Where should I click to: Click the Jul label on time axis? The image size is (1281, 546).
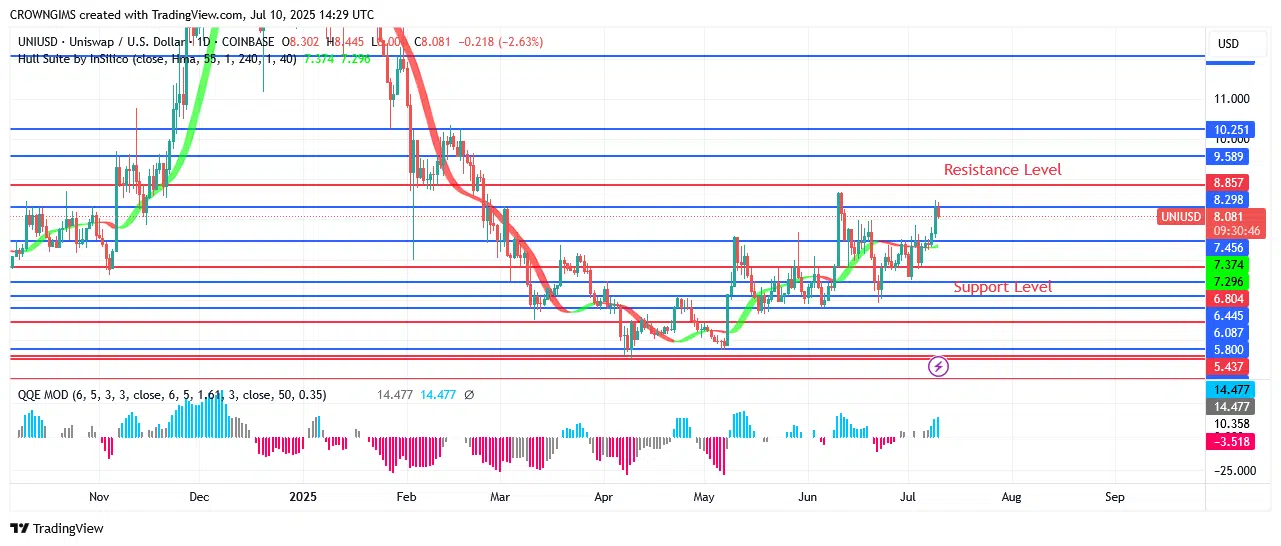[907, 496]
